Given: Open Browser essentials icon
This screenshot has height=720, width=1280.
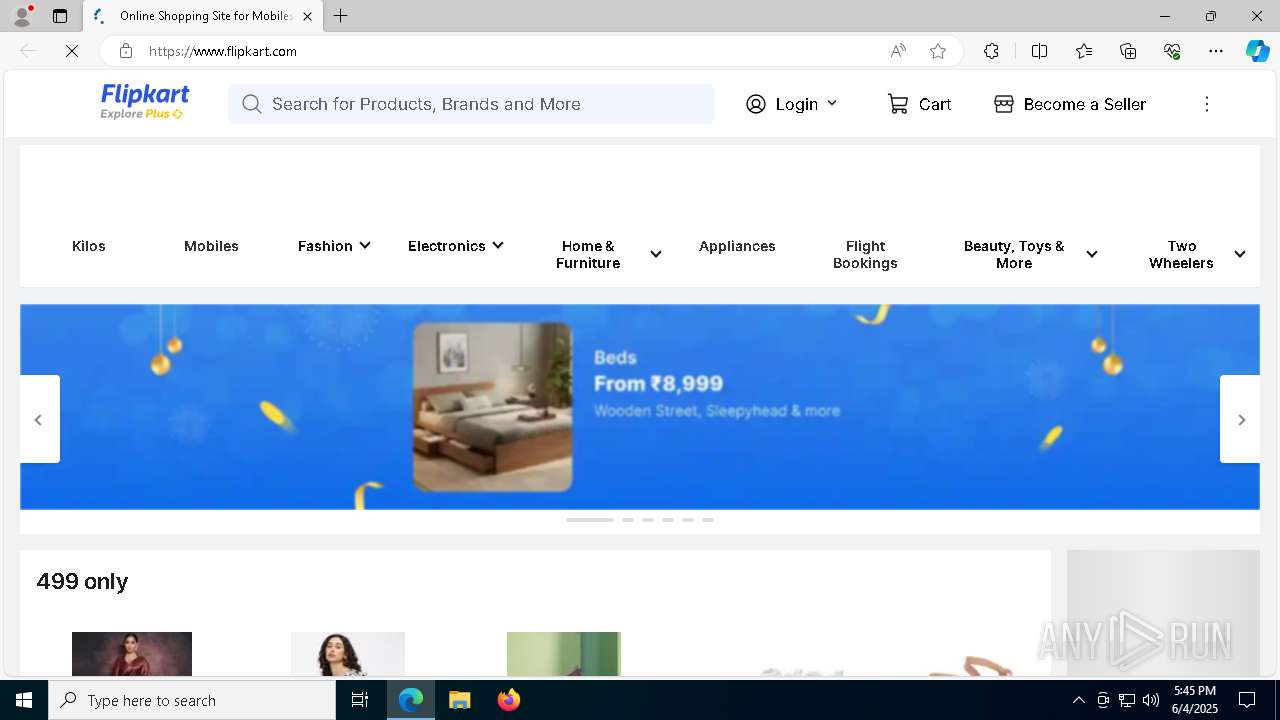Looking at the screenshot, I should [1172, 51].
